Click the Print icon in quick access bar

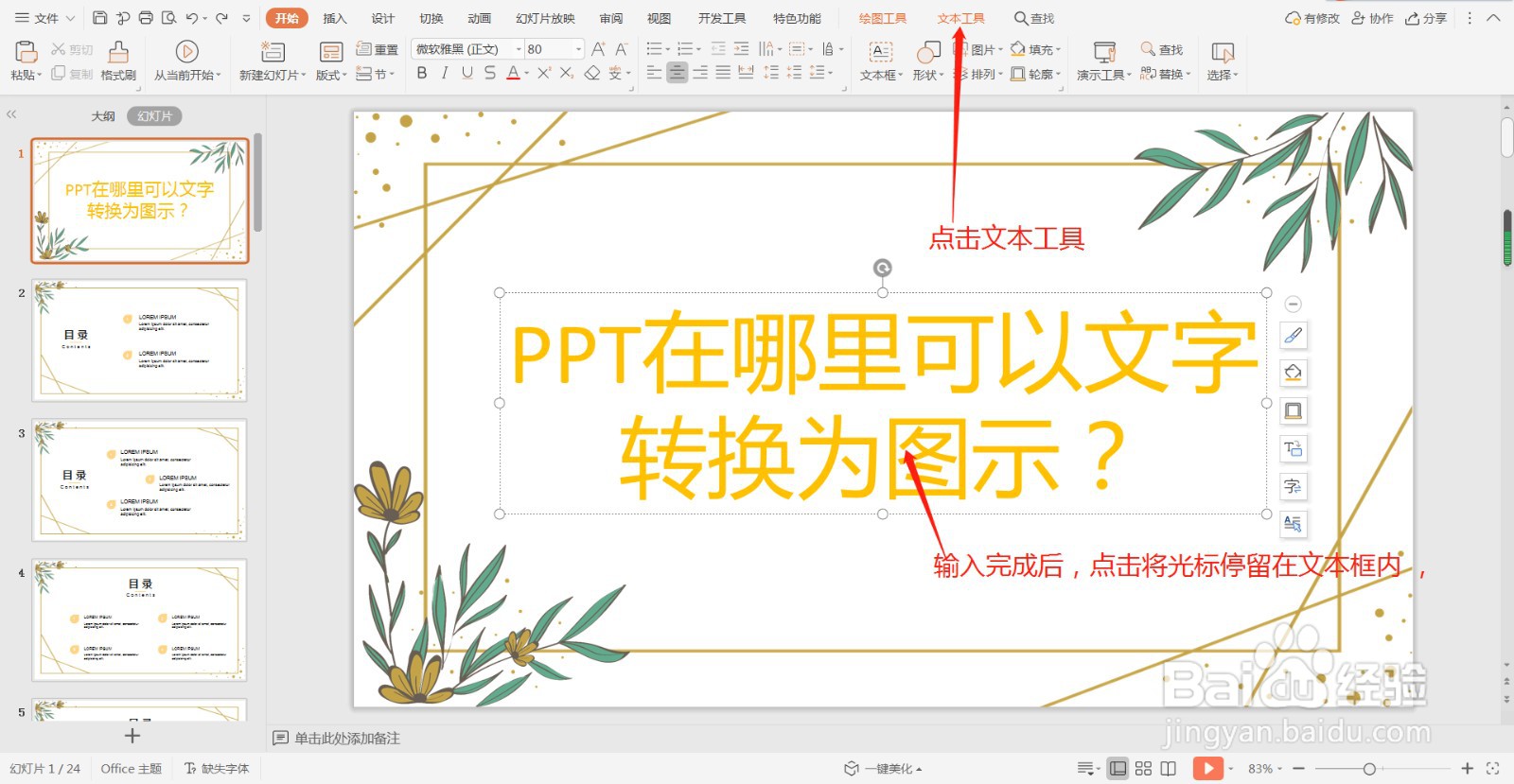146,18
